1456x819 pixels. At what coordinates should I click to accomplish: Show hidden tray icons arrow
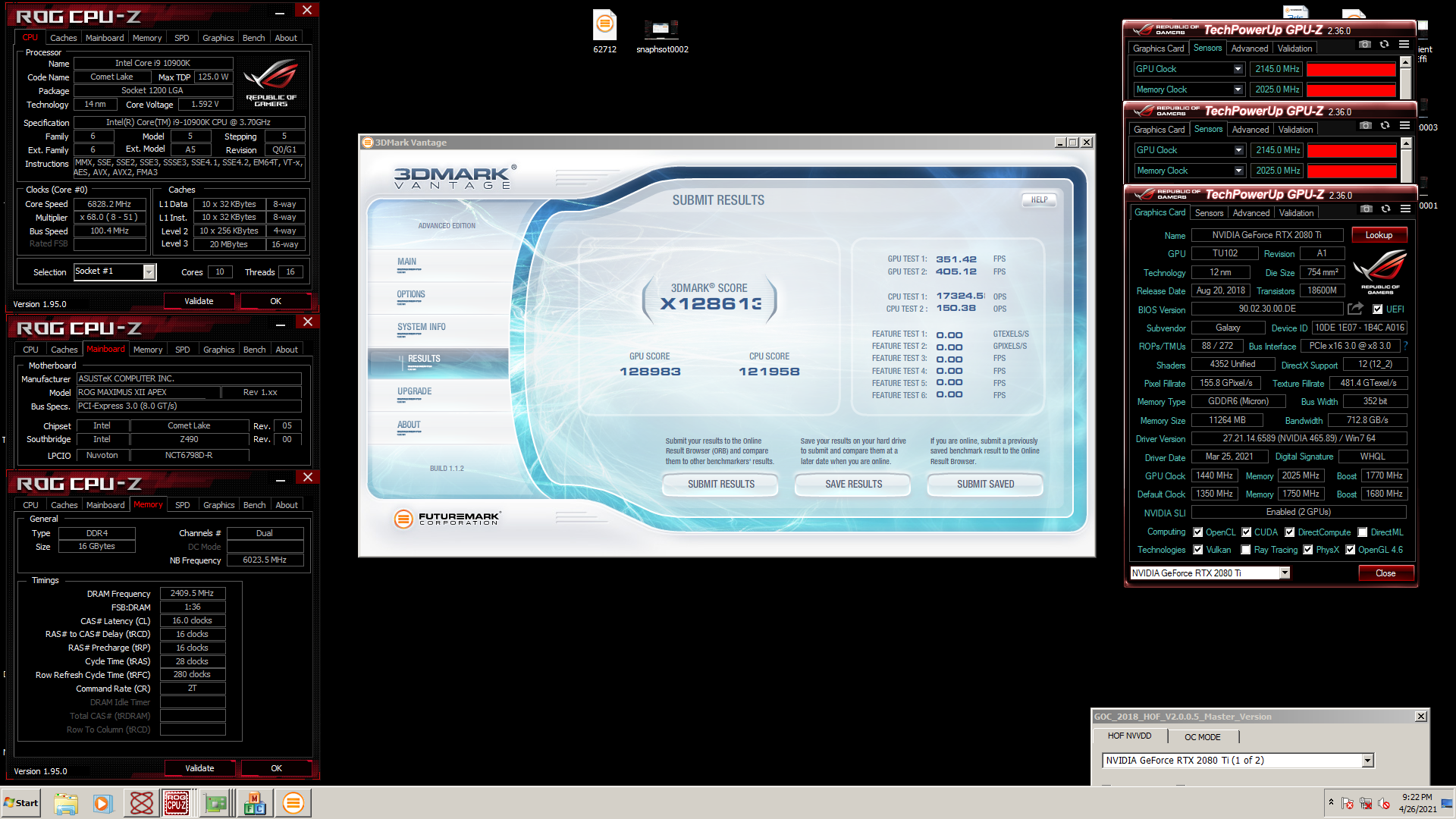[x=1331, y=802]
